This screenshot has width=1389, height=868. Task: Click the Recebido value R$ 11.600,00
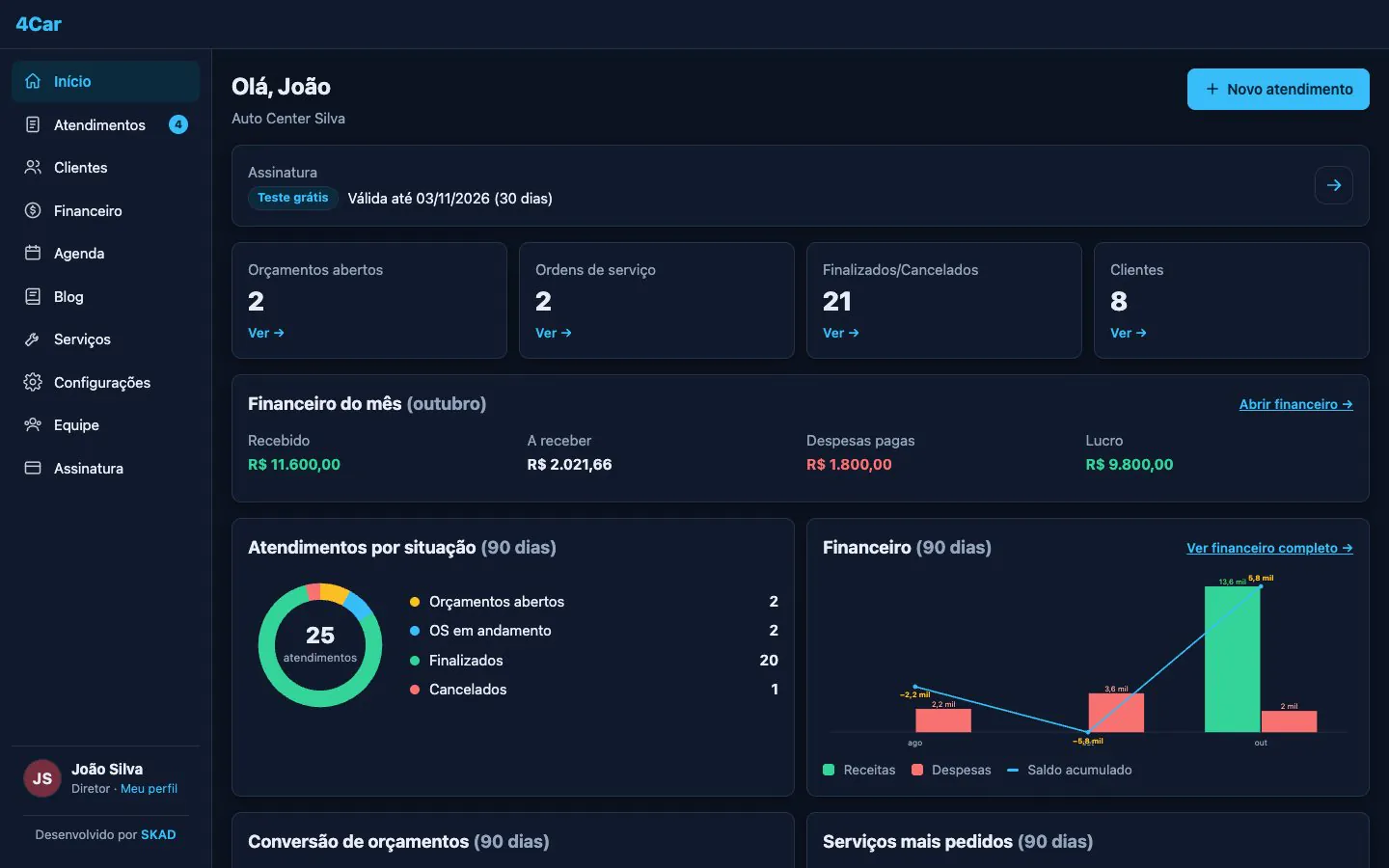(x=294, y=464)
